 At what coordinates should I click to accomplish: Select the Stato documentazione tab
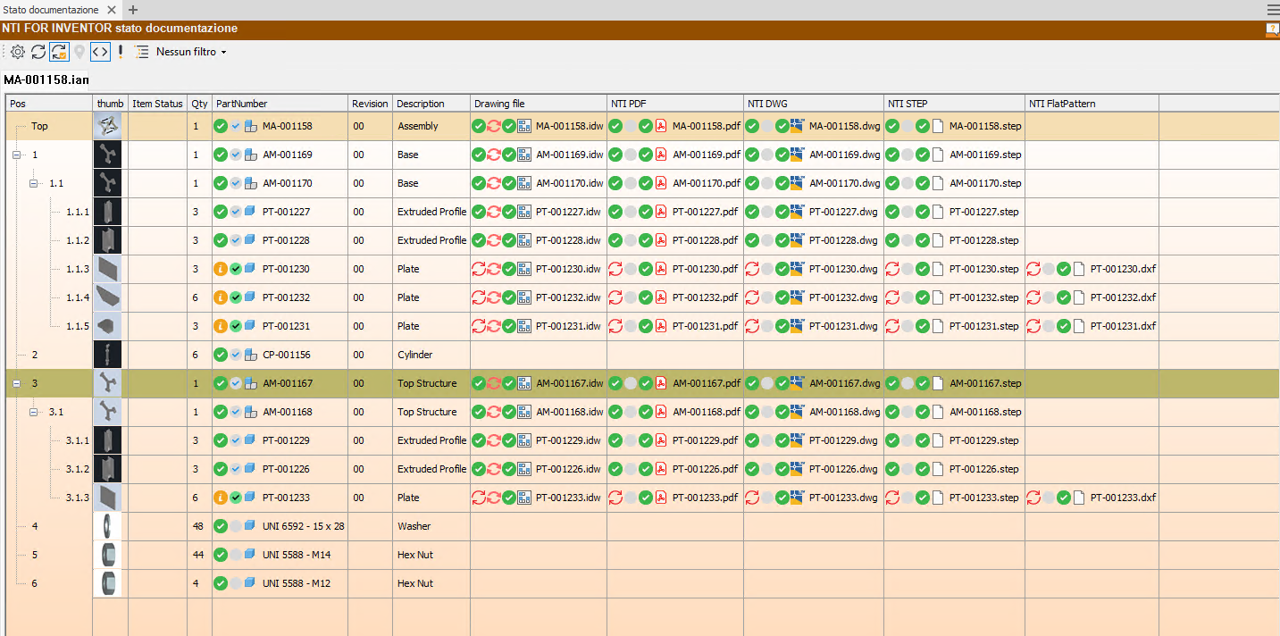pyautogui.click(x=51, y=10)
